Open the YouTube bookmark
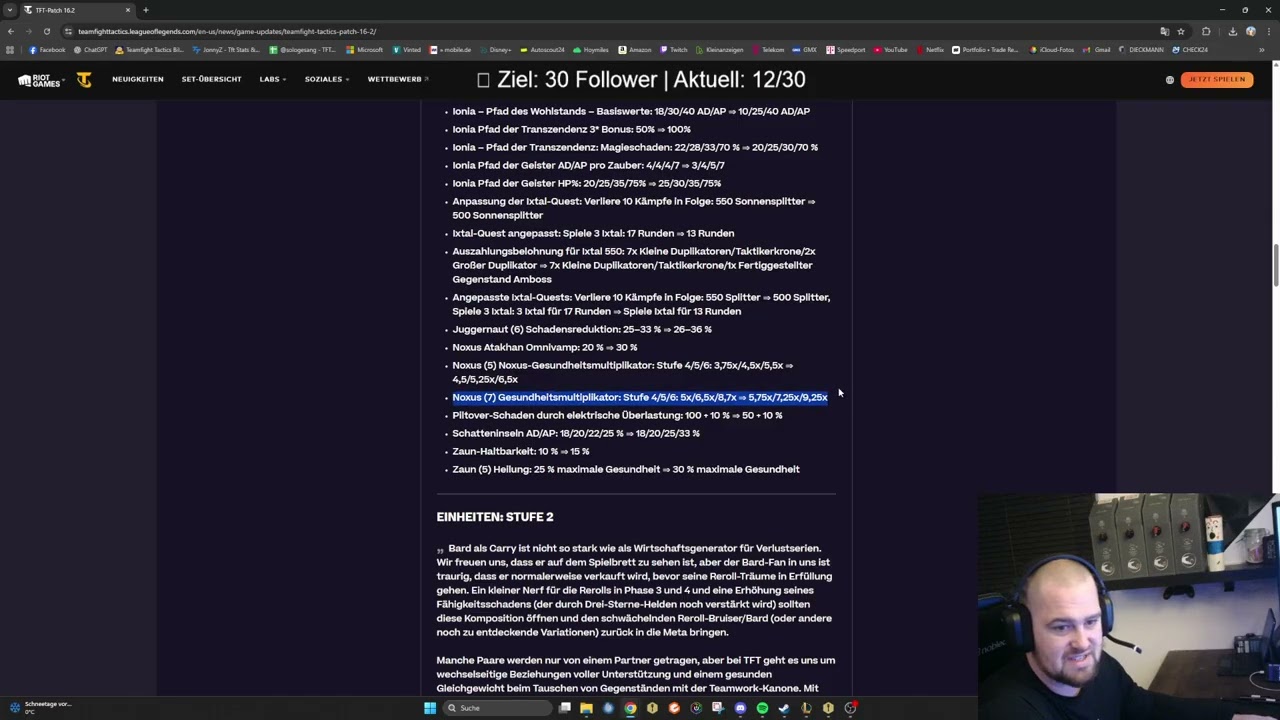This screenshot has height=720, width=1280. click(890, 50)
